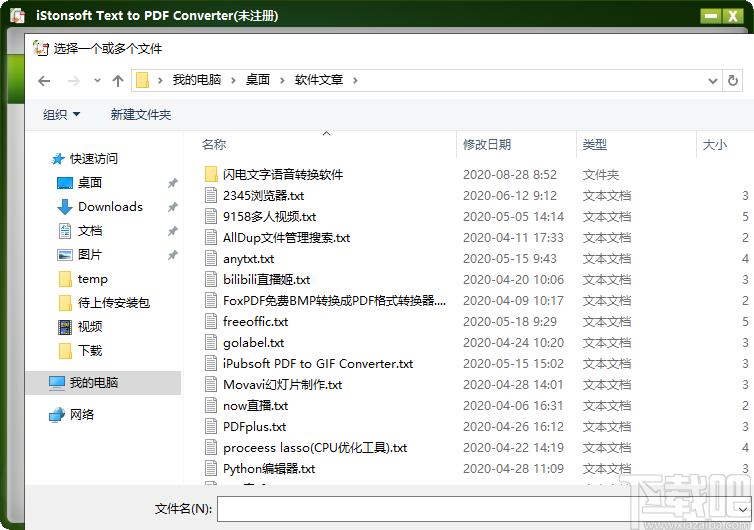Select proceess lasso(CPU优化工具).txt
Screen dimensions: 754x530
[x=315, y=448]
